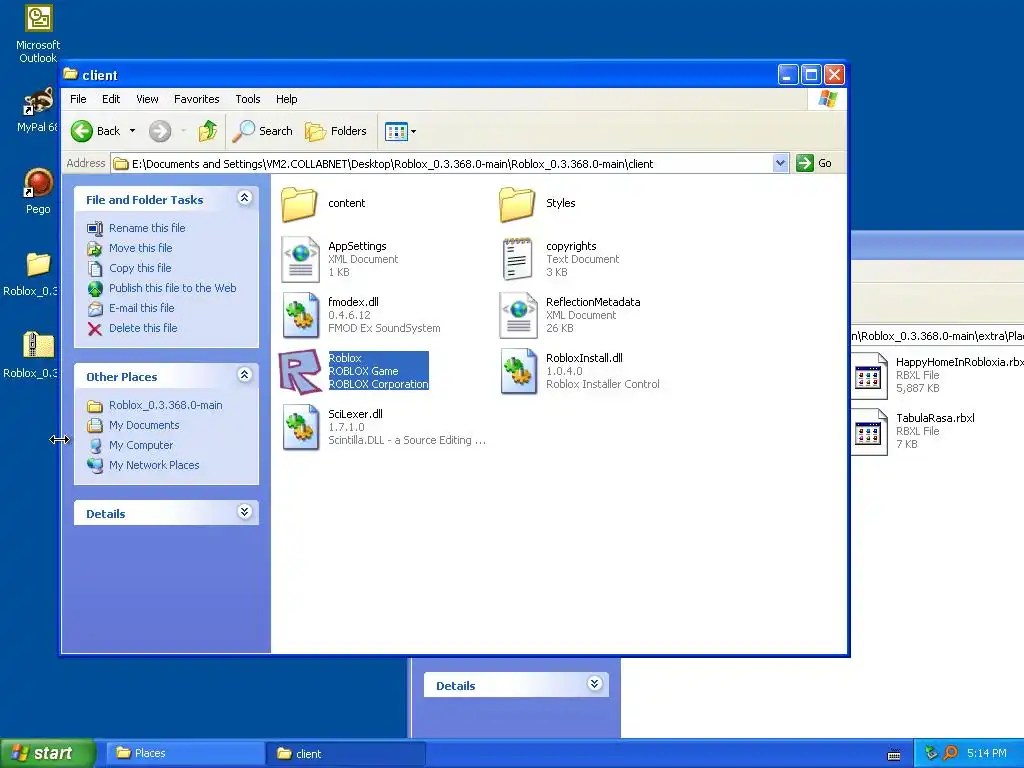Click Publish this file to the Web
This screenshot has width=1024, height=768.
pos(172,288)
